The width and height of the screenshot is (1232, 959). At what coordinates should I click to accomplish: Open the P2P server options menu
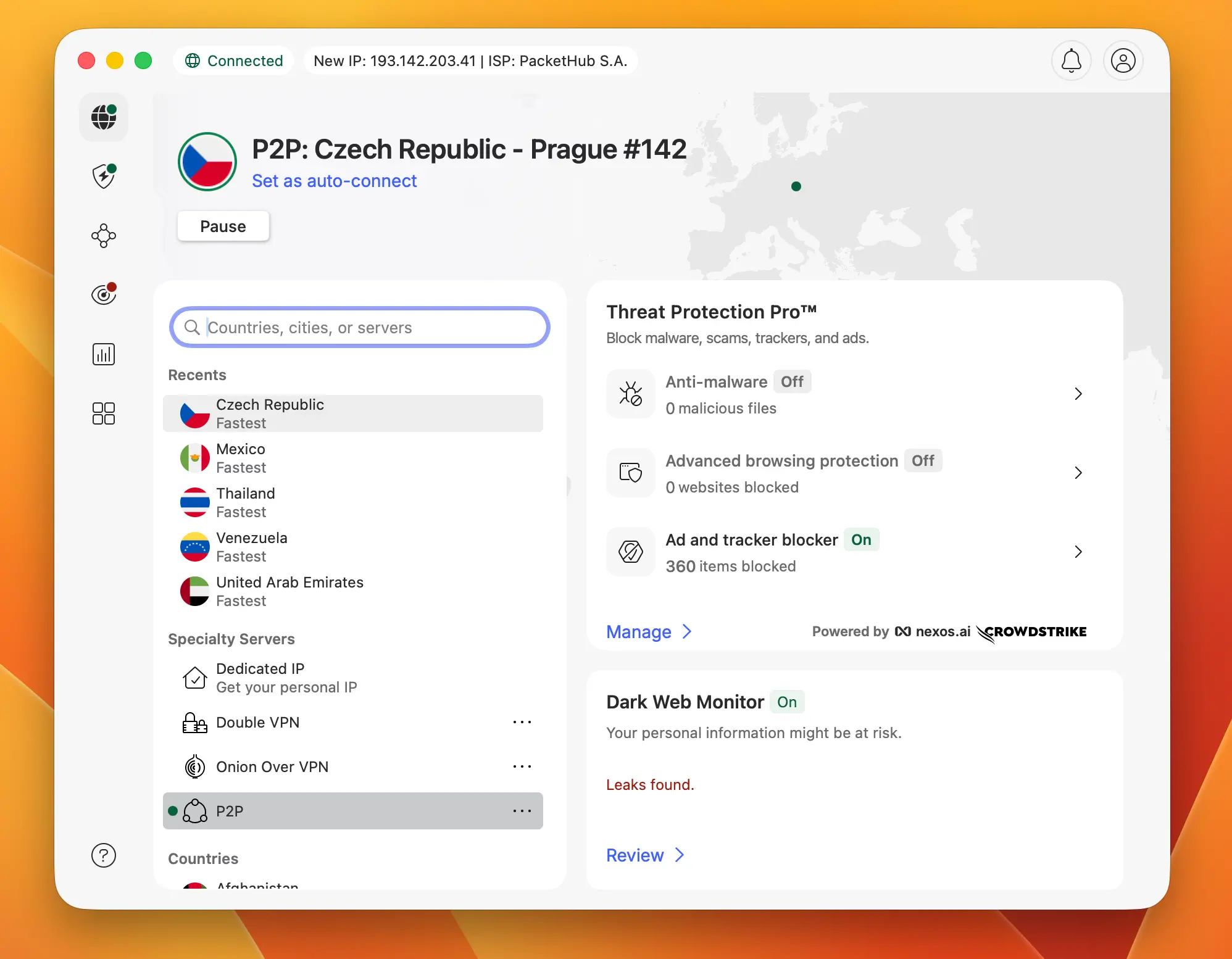[523, 811]
